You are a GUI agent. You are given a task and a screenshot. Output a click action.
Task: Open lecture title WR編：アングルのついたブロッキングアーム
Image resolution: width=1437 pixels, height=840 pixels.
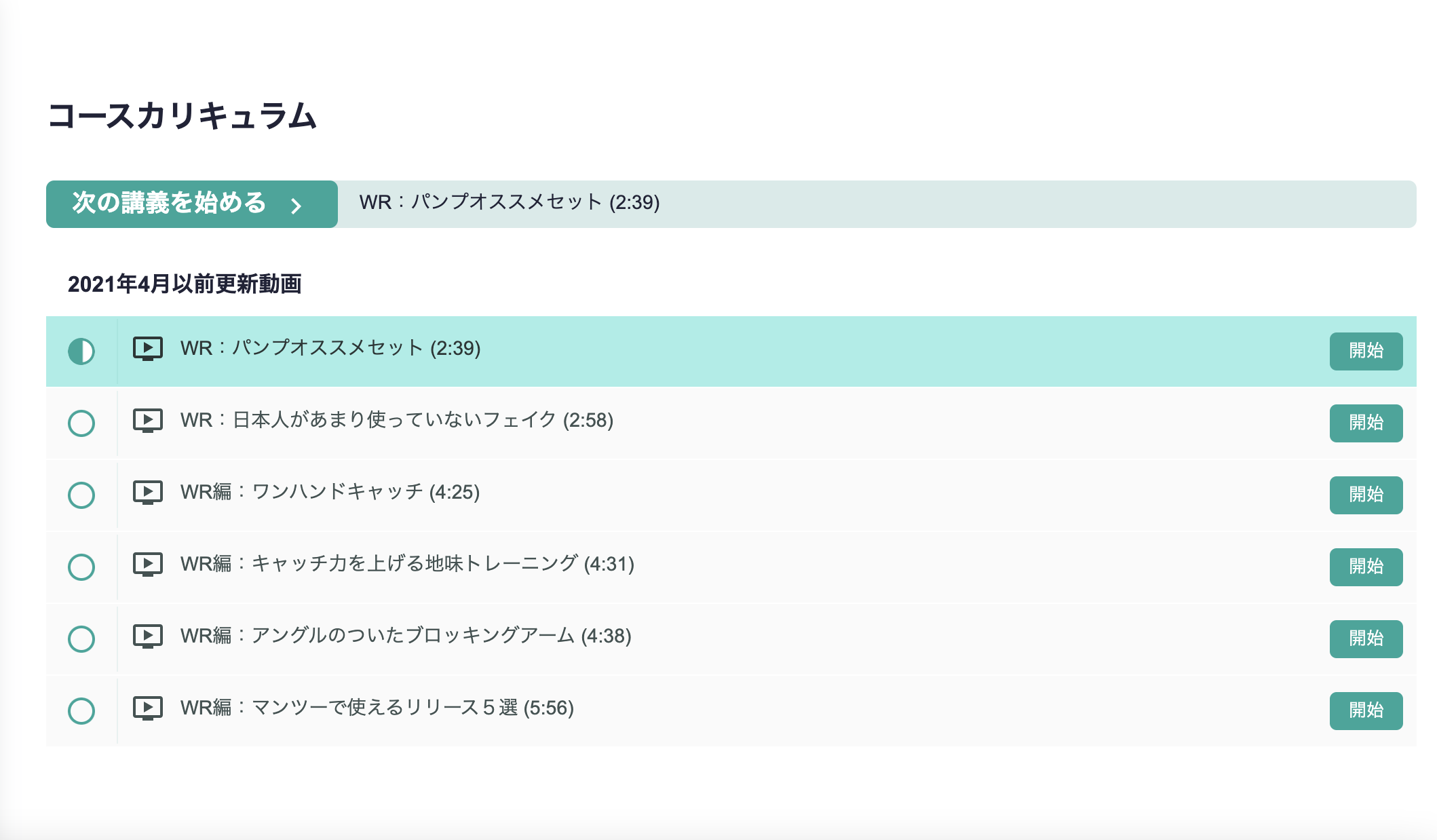pos(405,636)
